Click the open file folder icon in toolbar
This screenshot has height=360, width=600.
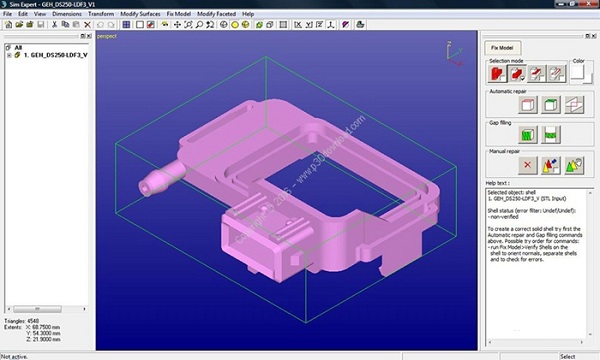pyautogui.click(x=19, y=24)
